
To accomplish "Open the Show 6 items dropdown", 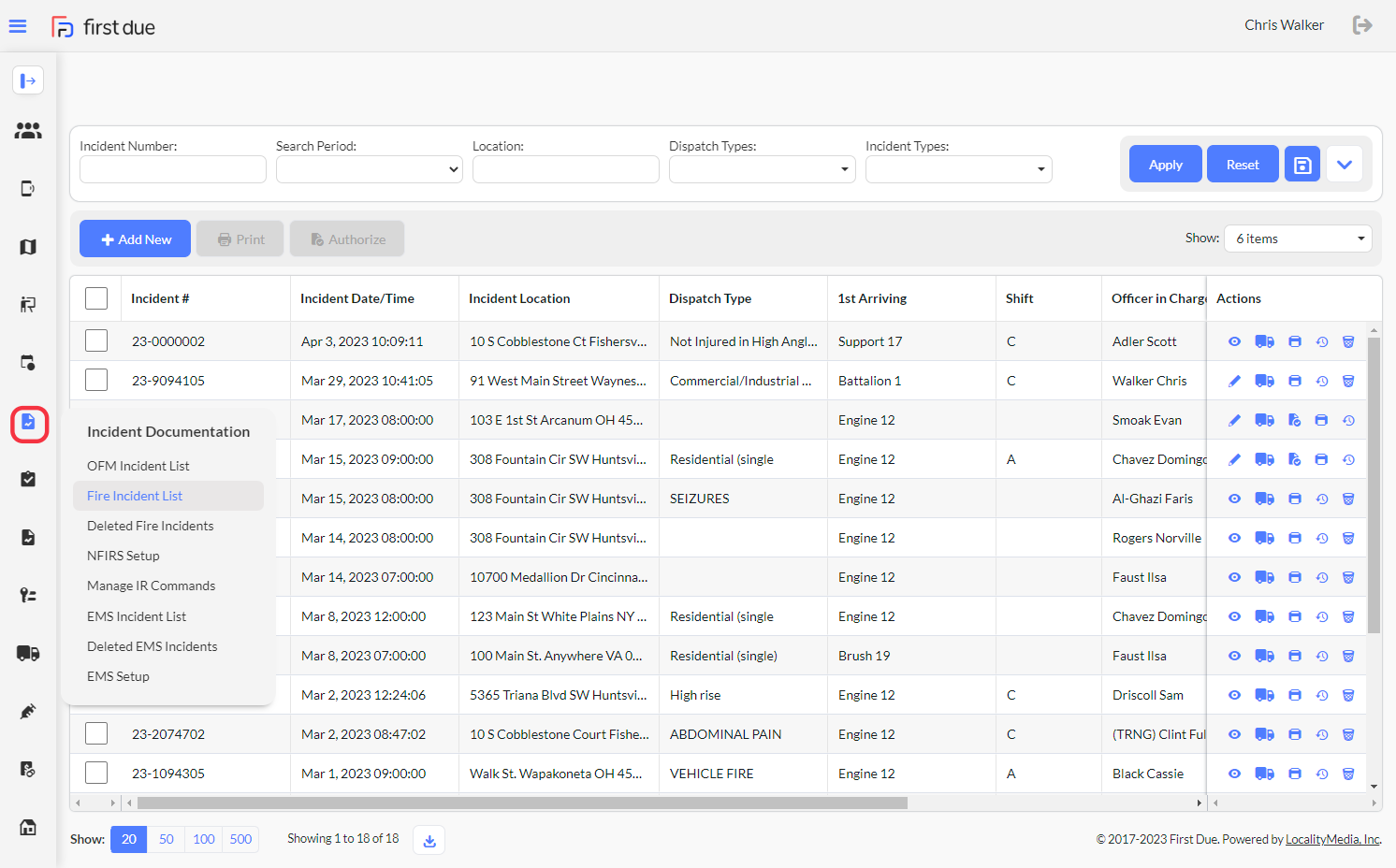I will (x=1298, y=239).
